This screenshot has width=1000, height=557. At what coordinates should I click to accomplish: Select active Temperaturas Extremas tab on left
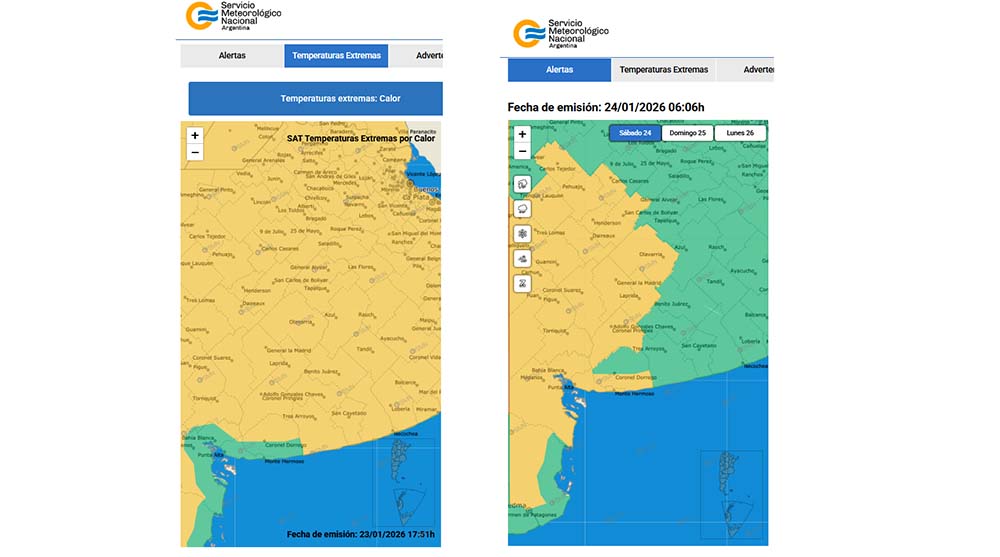pyautogui.click(x=336, y=56)
